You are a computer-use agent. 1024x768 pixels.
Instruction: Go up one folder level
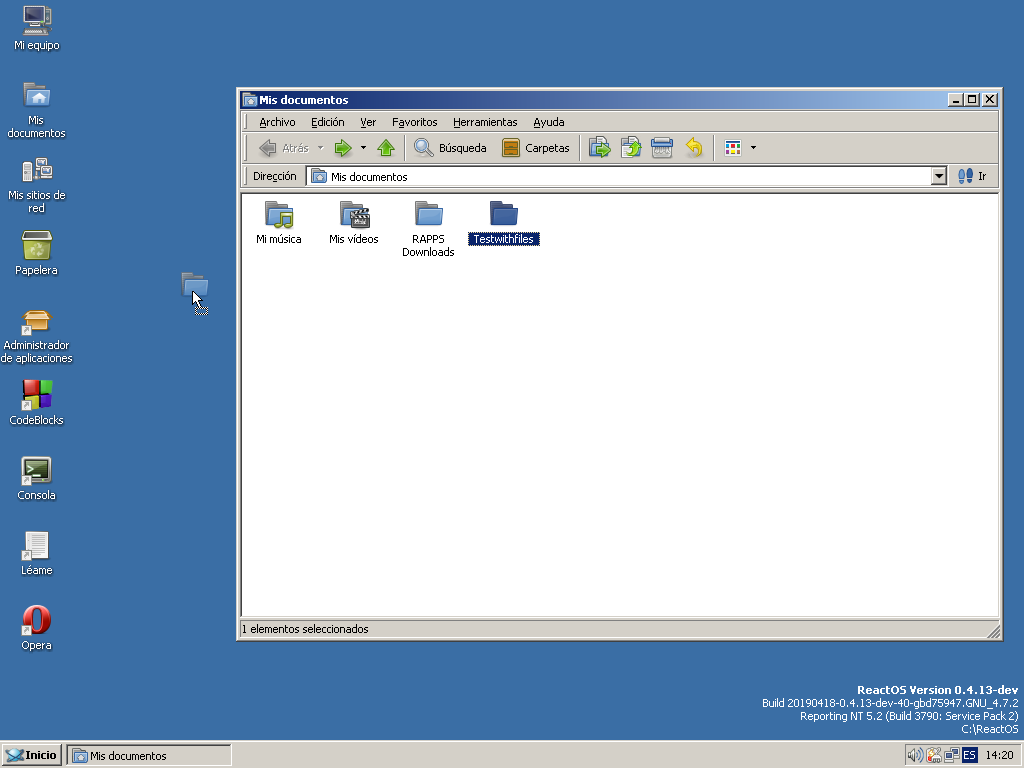(x=386, y=148)
